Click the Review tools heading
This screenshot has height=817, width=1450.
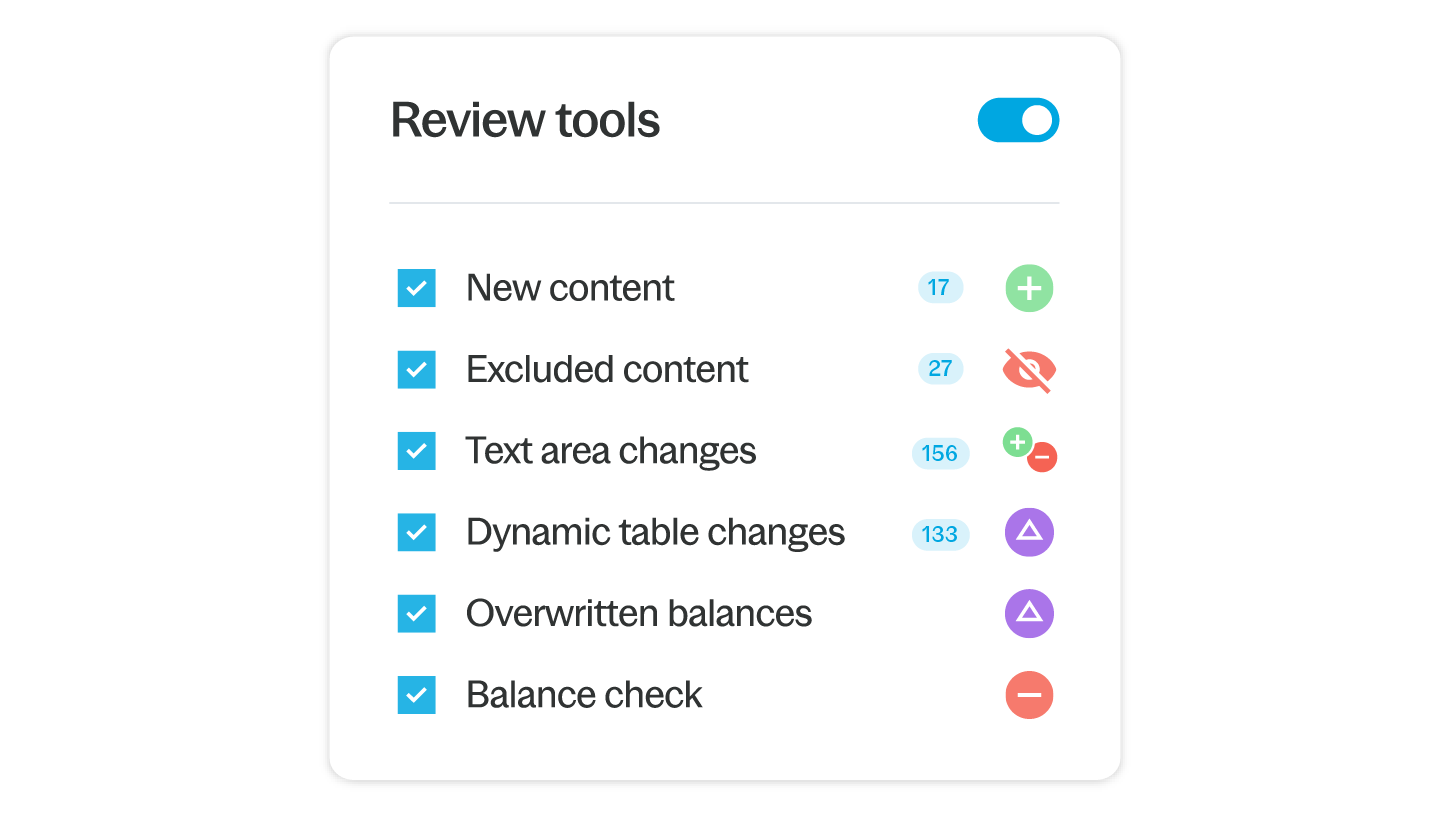525,120
